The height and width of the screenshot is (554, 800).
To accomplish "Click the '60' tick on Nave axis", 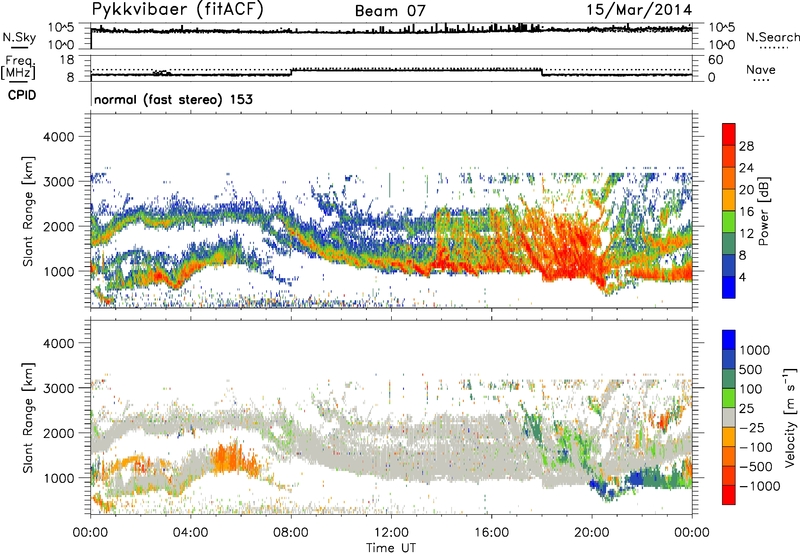I will 715,60.
